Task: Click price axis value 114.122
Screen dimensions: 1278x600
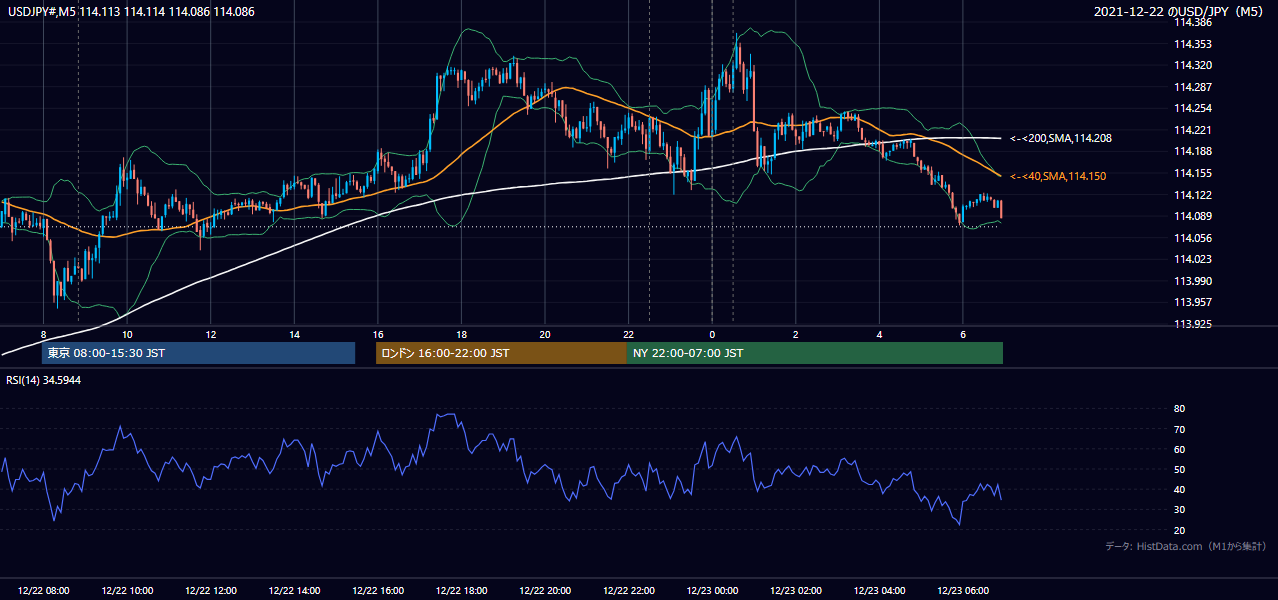Action: [x=1193, y=195]
